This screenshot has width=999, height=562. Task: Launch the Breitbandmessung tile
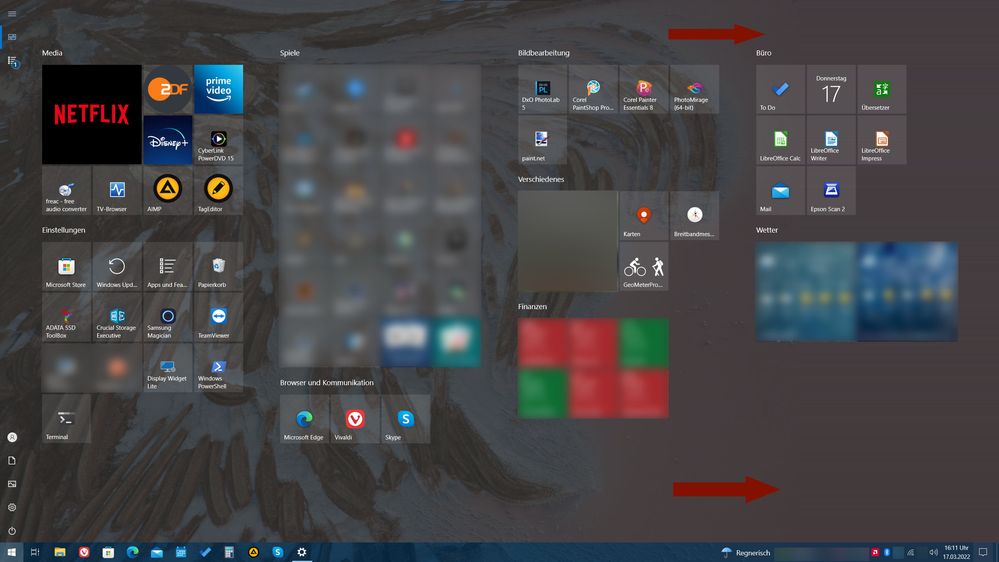point(694,215)
